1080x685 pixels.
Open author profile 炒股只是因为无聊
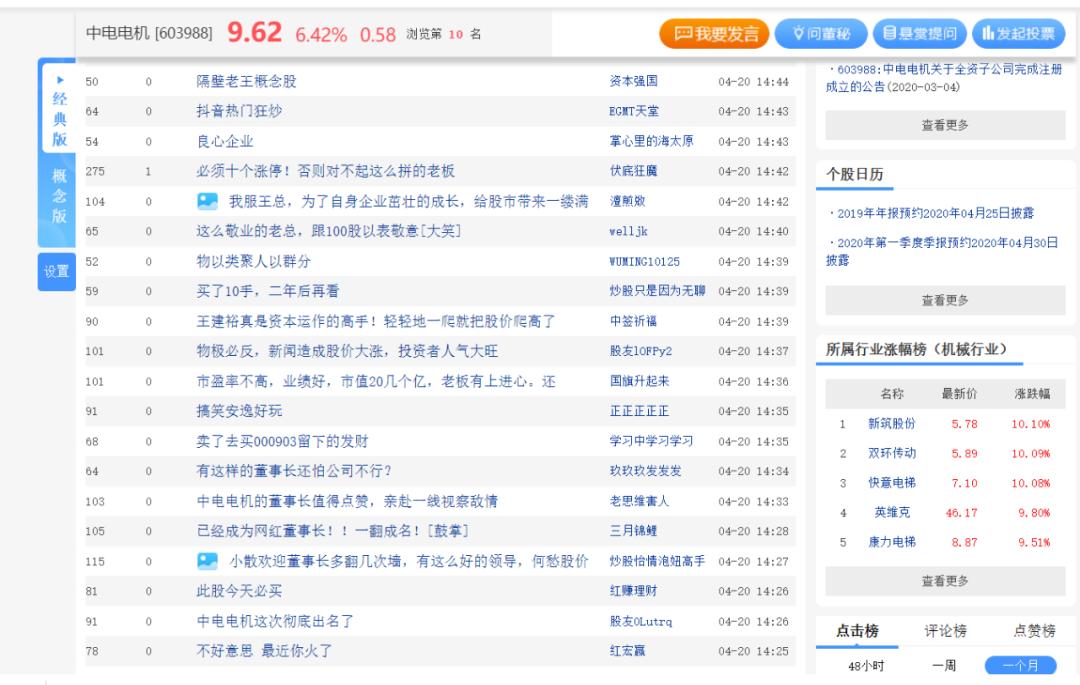(x=657, y=291)
